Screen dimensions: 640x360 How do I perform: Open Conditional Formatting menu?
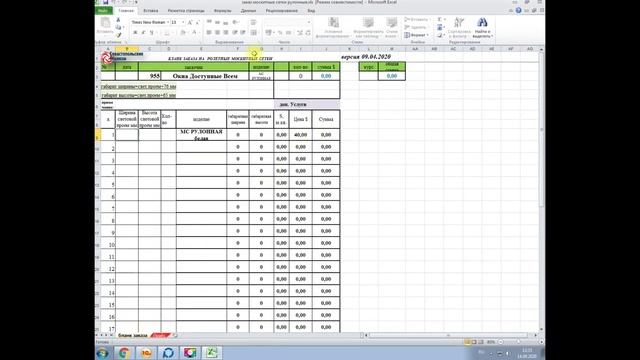[333, 27]
